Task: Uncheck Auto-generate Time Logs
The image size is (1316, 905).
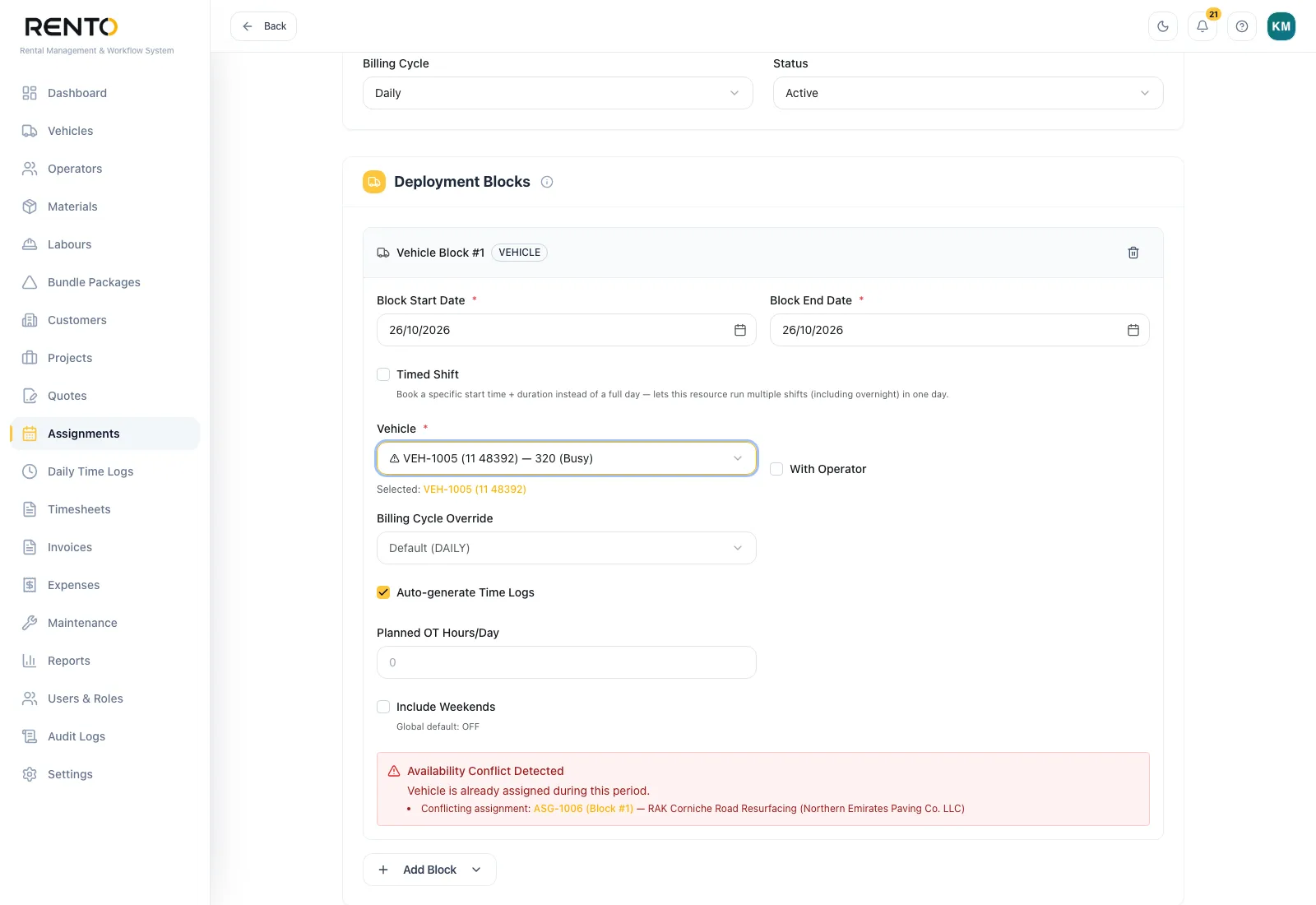Action: tap(383, 592)
